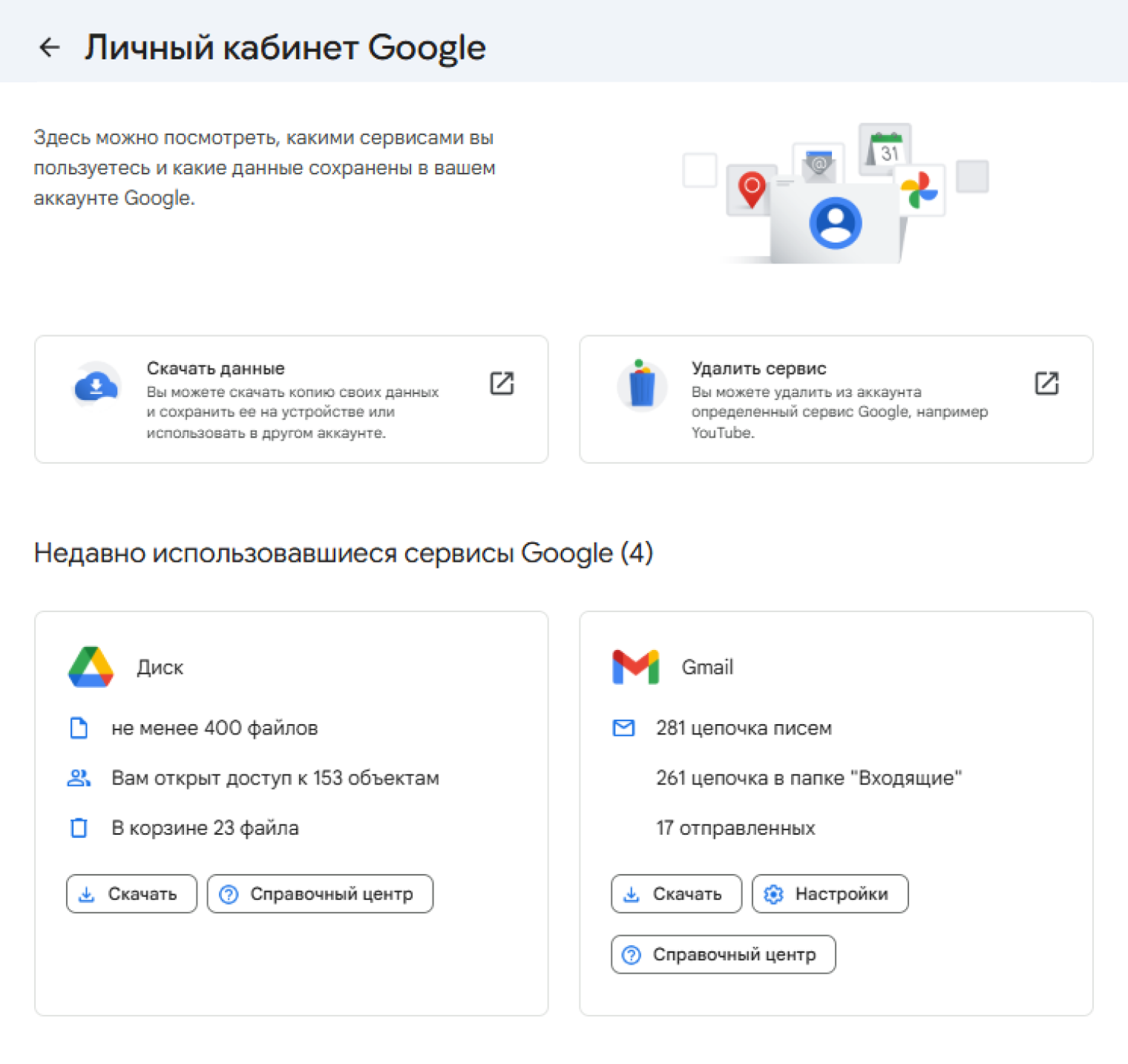
Task: Click the Gmail envelope logo
Action: pyautogui.click(x=635, y=666)
